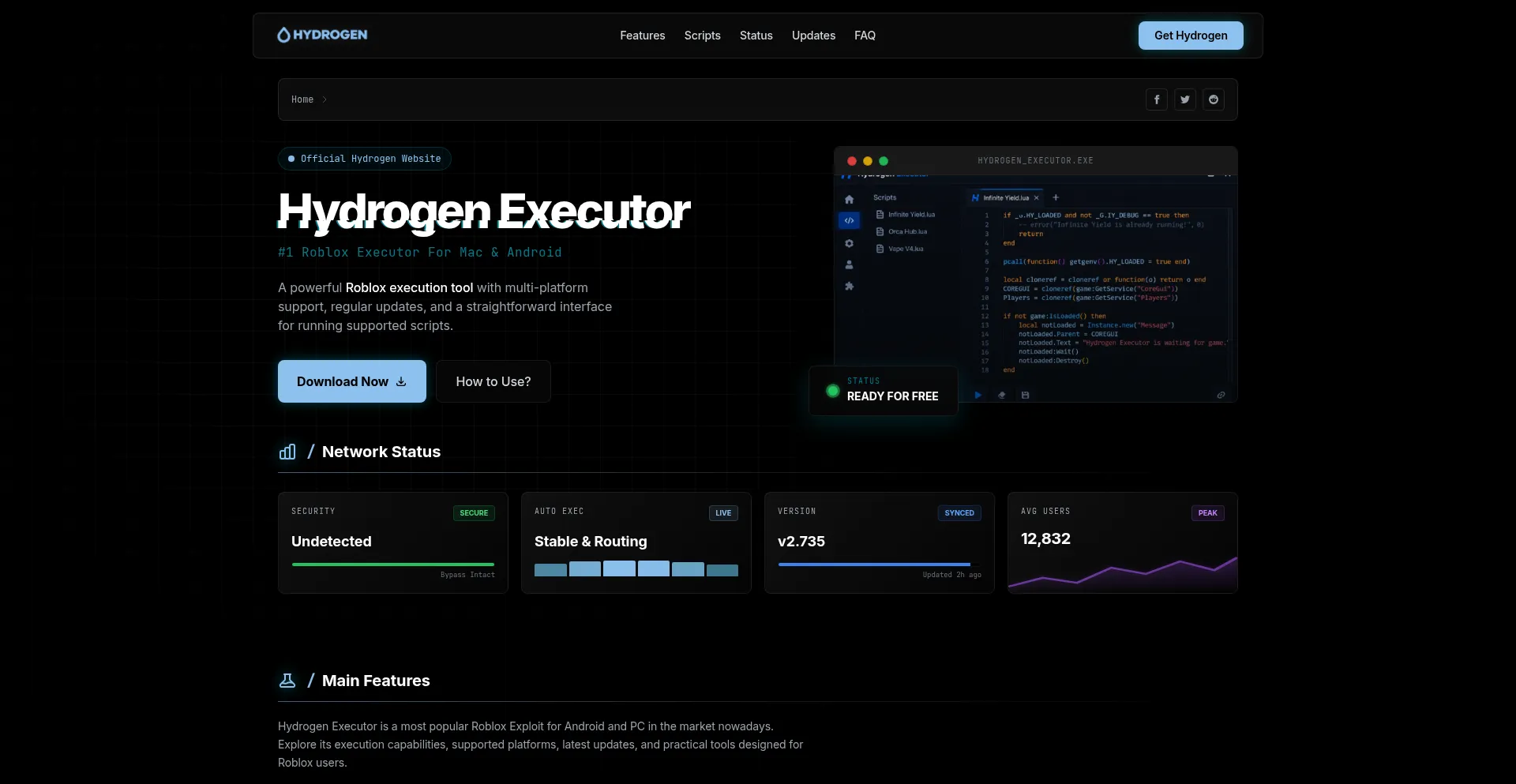Click the Main Features heading
The height and width of the screenshot is (784, 1516).
click(376, 681)
